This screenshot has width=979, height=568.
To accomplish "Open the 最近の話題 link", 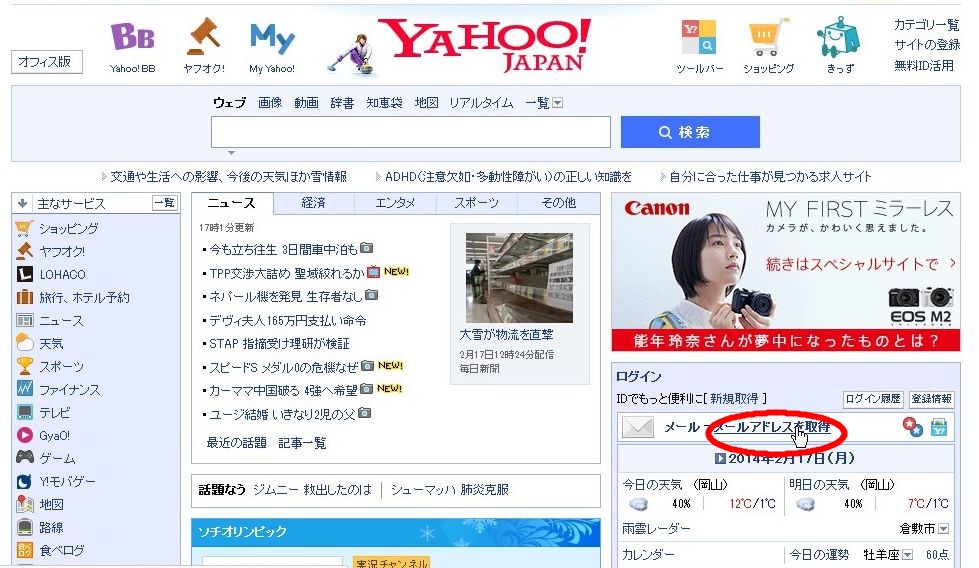I will tap(236, 443).
